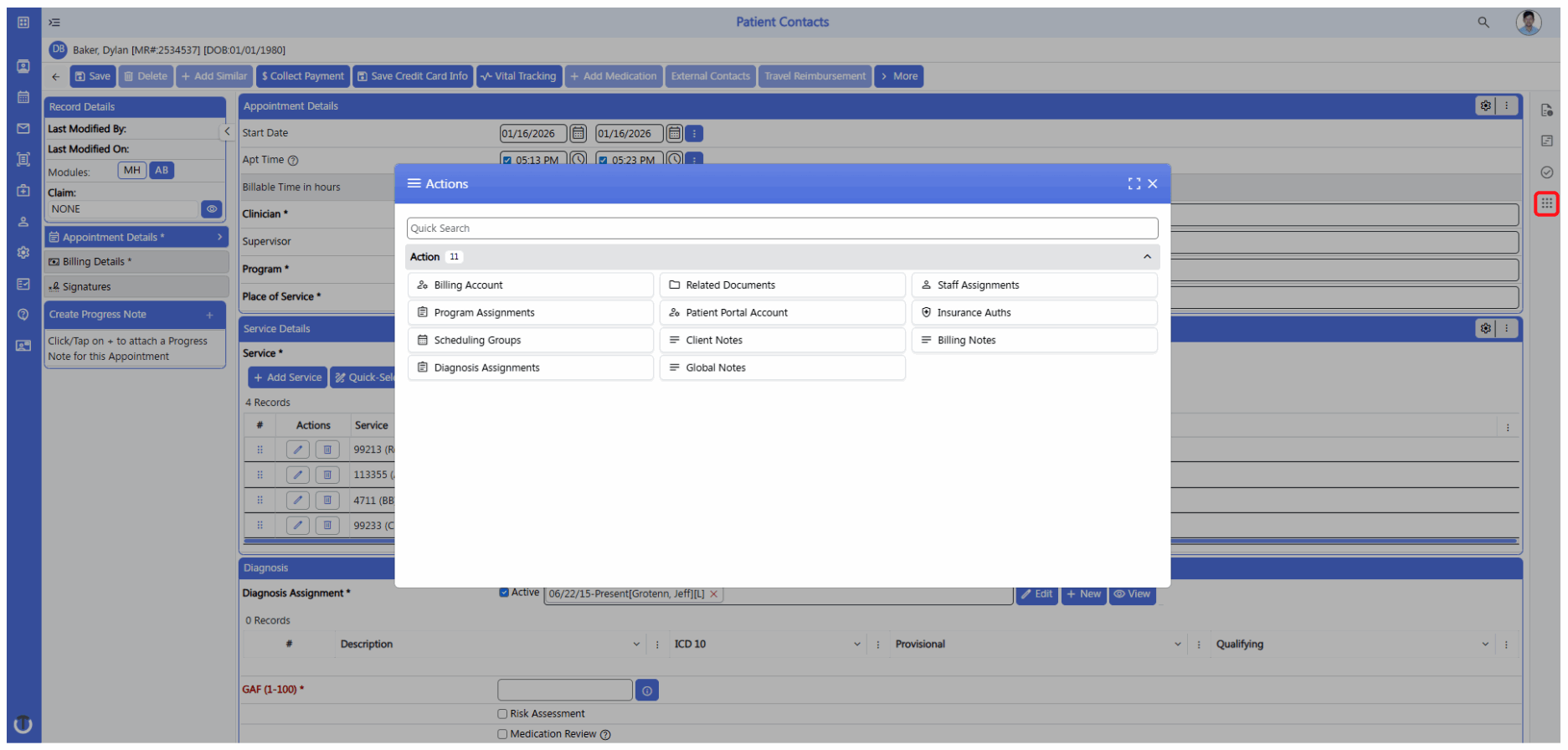This screenshot has height=750, width=1568.
Task: Select Staff Assignments action
Action: pyautogui.click(x=1035, y=285)
